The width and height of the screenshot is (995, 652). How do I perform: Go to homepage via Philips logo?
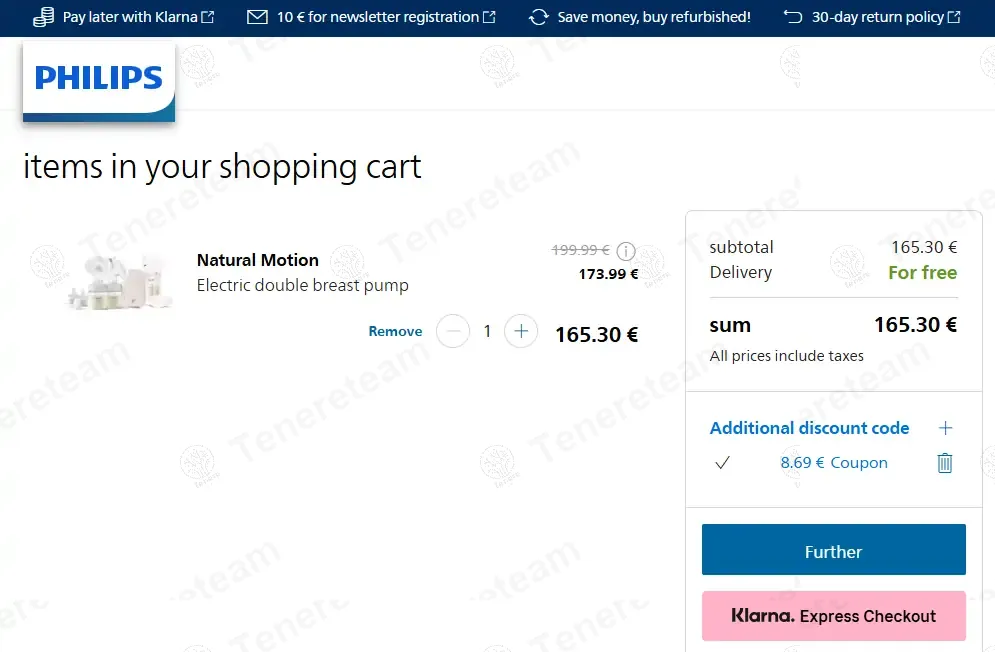tap(99, 81)
